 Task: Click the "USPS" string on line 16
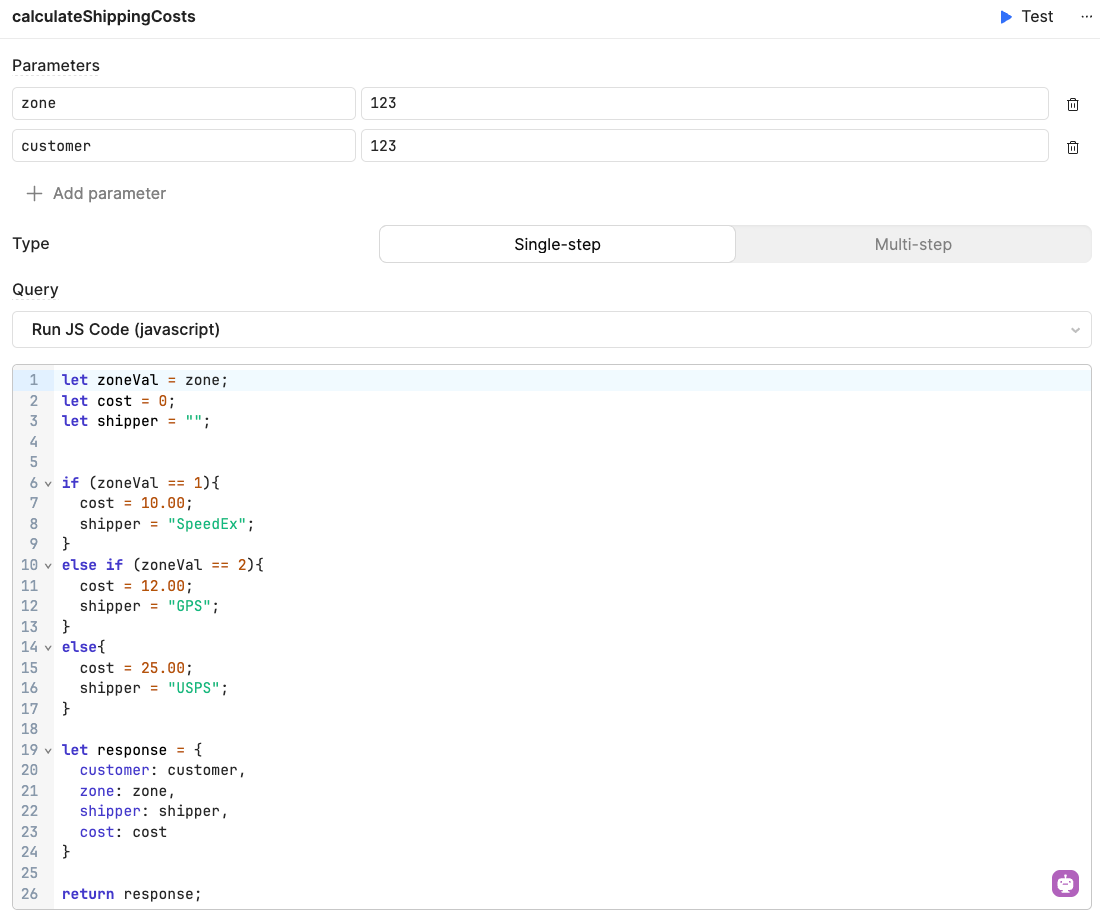pyautogui.click(x=194, y=688)
